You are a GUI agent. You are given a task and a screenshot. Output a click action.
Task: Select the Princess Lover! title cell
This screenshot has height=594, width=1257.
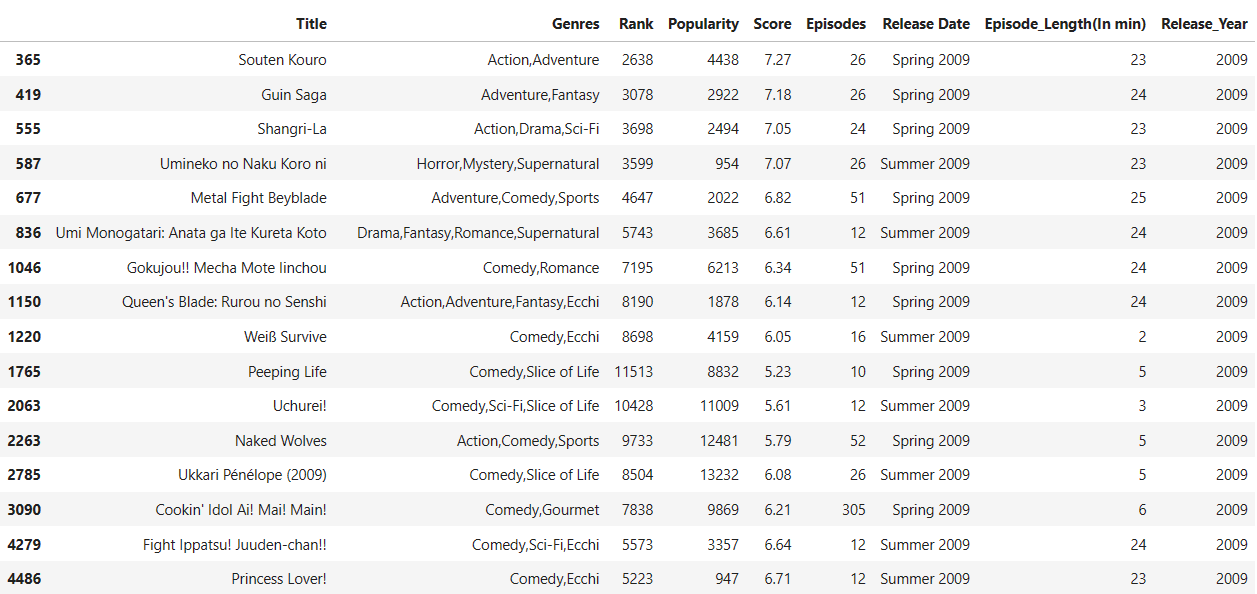click(278, 579)
